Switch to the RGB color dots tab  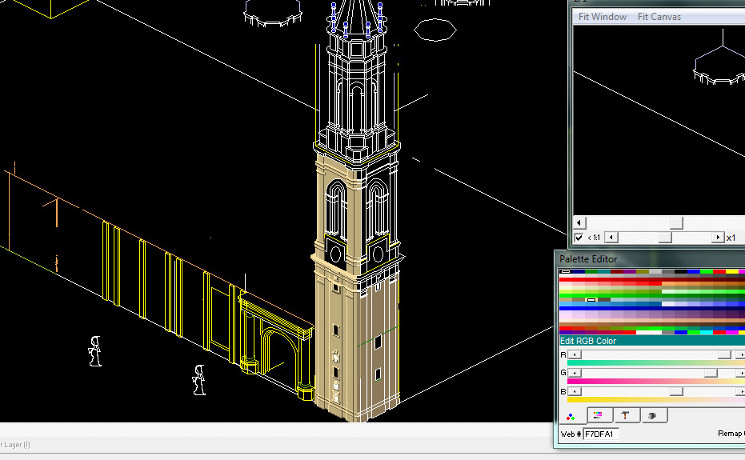click(570, 417)
